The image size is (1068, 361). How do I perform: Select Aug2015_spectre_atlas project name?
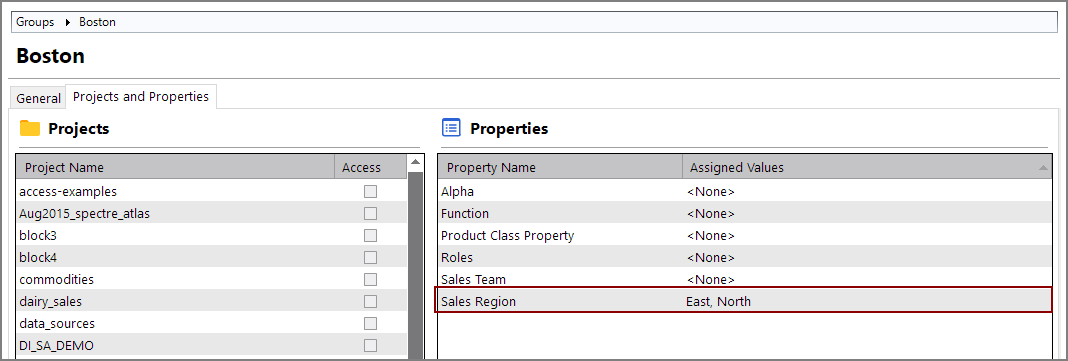point(84,214)
